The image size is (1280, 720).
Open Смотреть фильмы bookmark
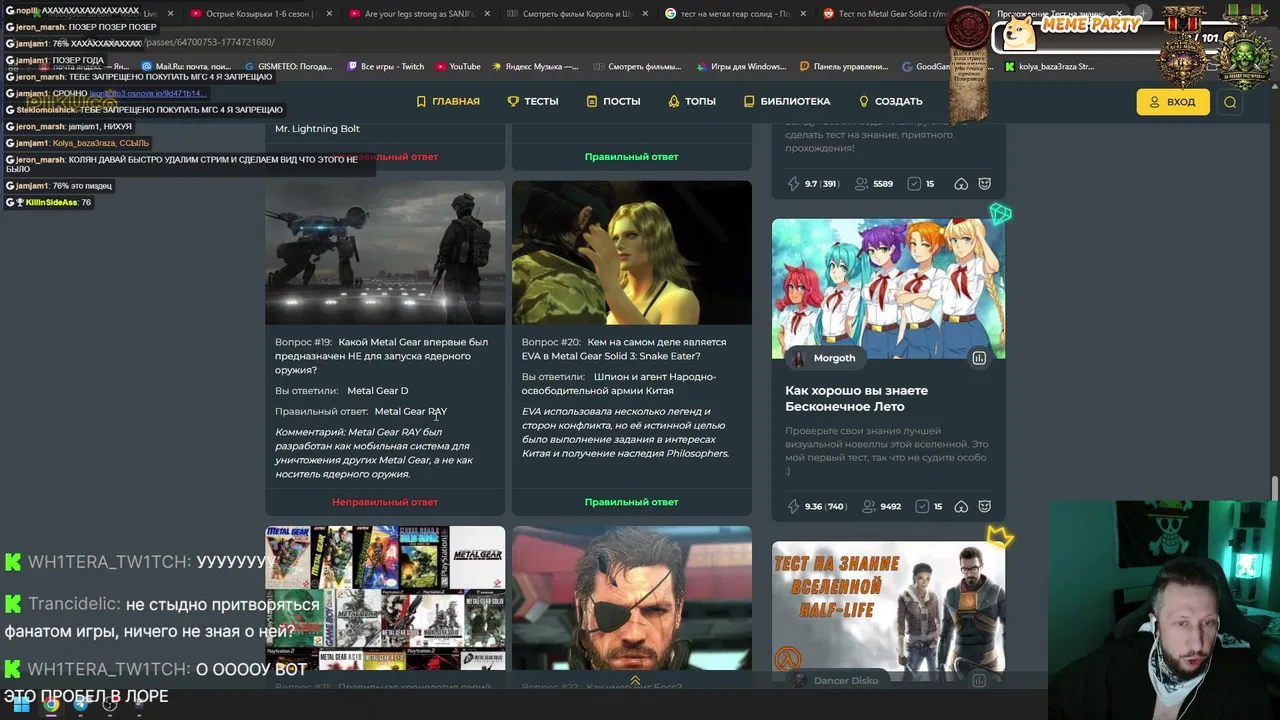pyautogui.click(x=638, y=67)
